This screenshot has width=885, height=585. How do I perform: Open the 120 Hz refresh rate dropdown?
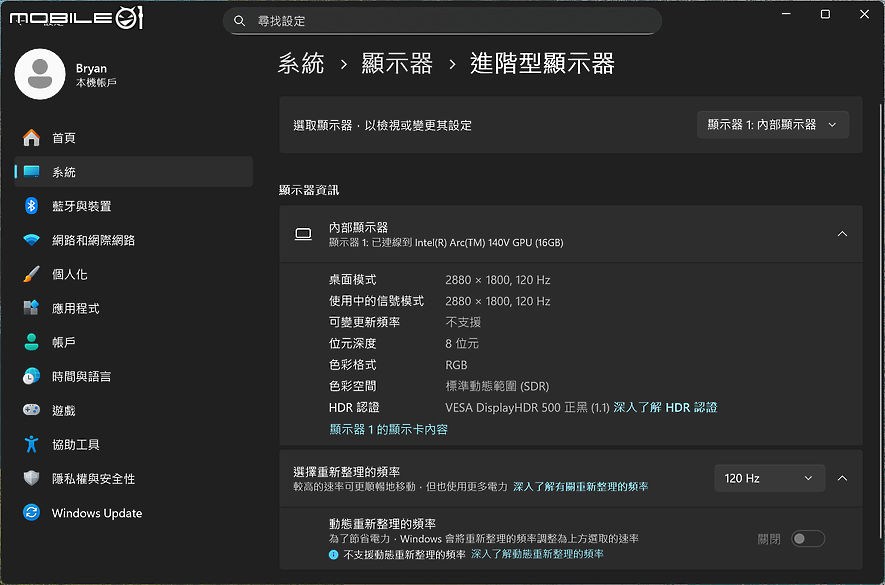[769, 478]
